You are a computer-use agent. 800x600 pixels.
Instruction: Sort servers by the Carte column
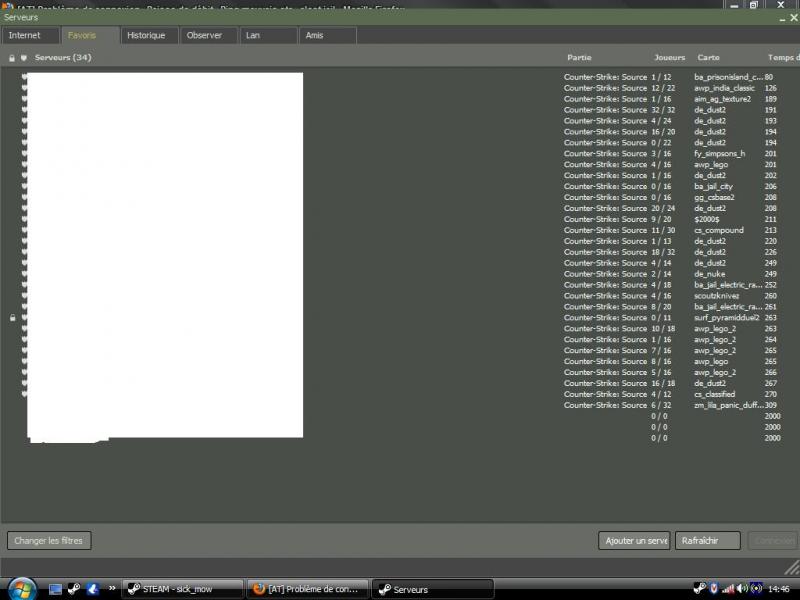tap(708, 58)
